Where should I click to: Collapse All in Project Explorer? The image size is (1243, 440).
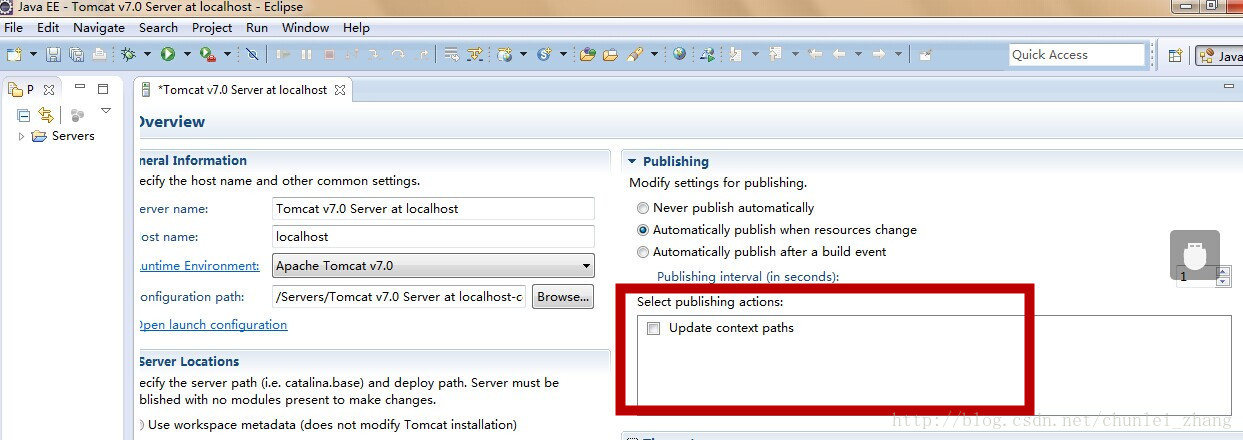pyautogui.click(x=24, y=115)
